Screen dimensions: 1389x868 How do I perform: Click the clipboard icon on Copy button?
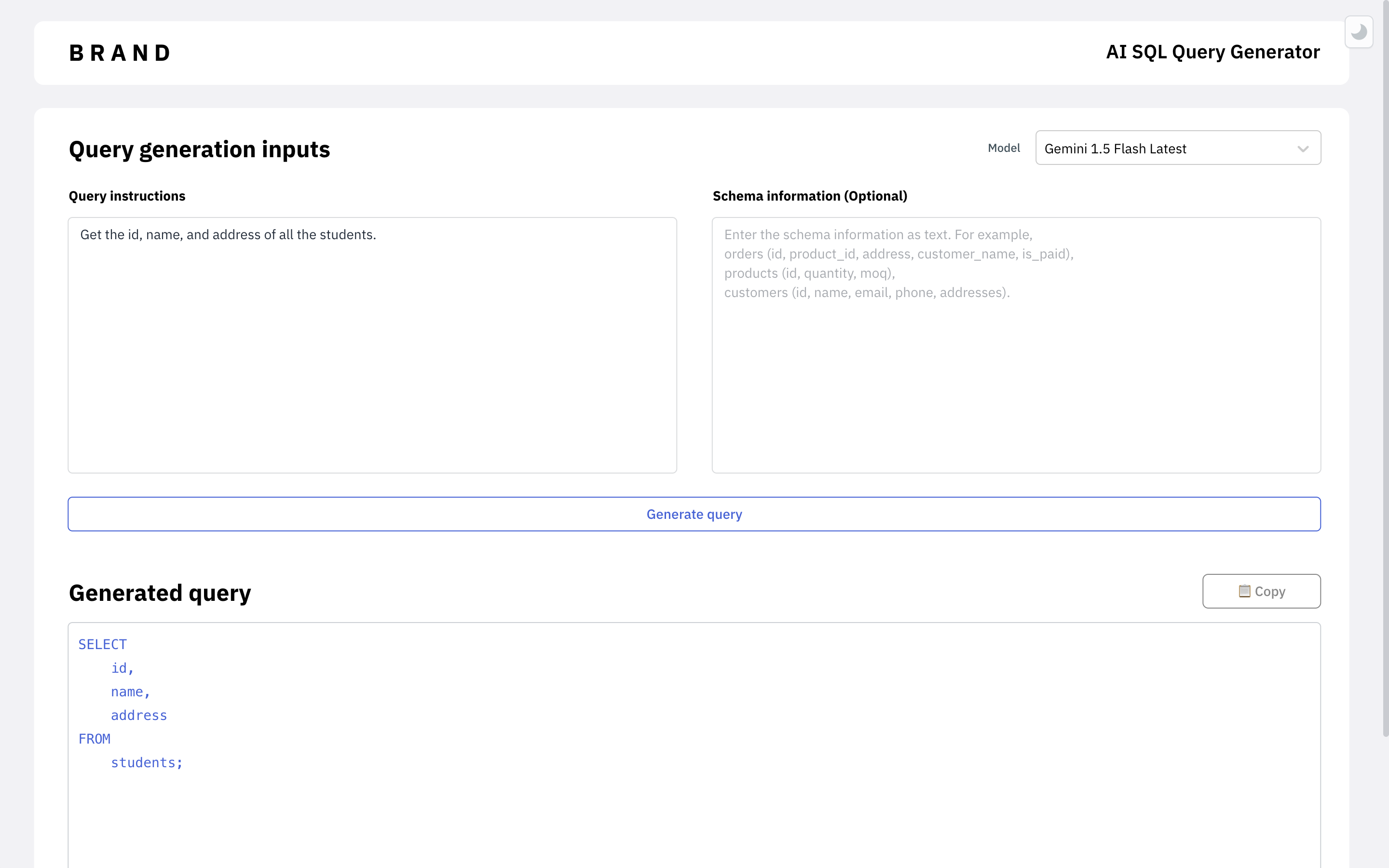(x=1244, y=591)
